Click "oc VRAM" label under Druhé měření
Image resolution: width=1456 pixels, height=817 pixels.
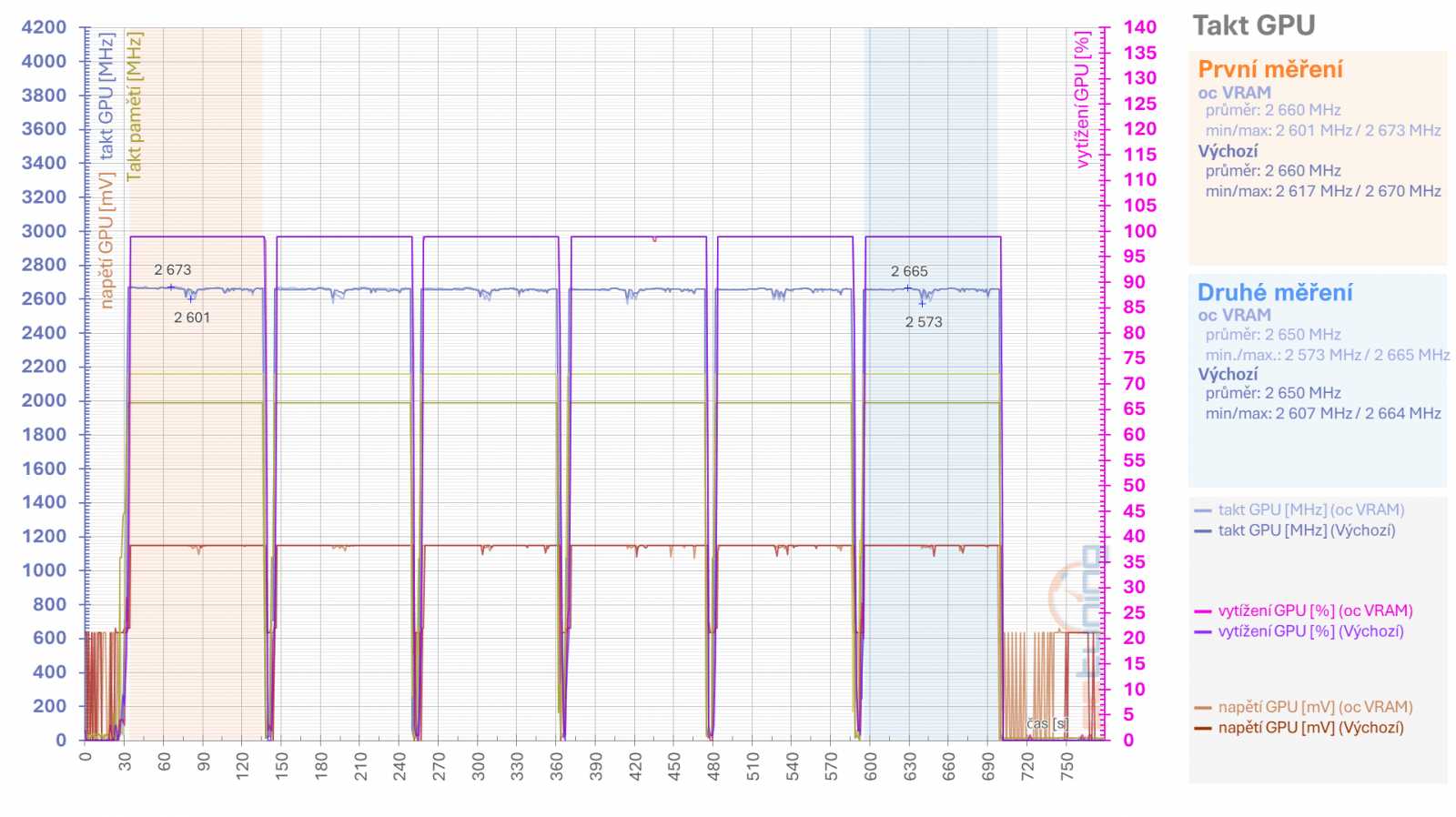1234,316
